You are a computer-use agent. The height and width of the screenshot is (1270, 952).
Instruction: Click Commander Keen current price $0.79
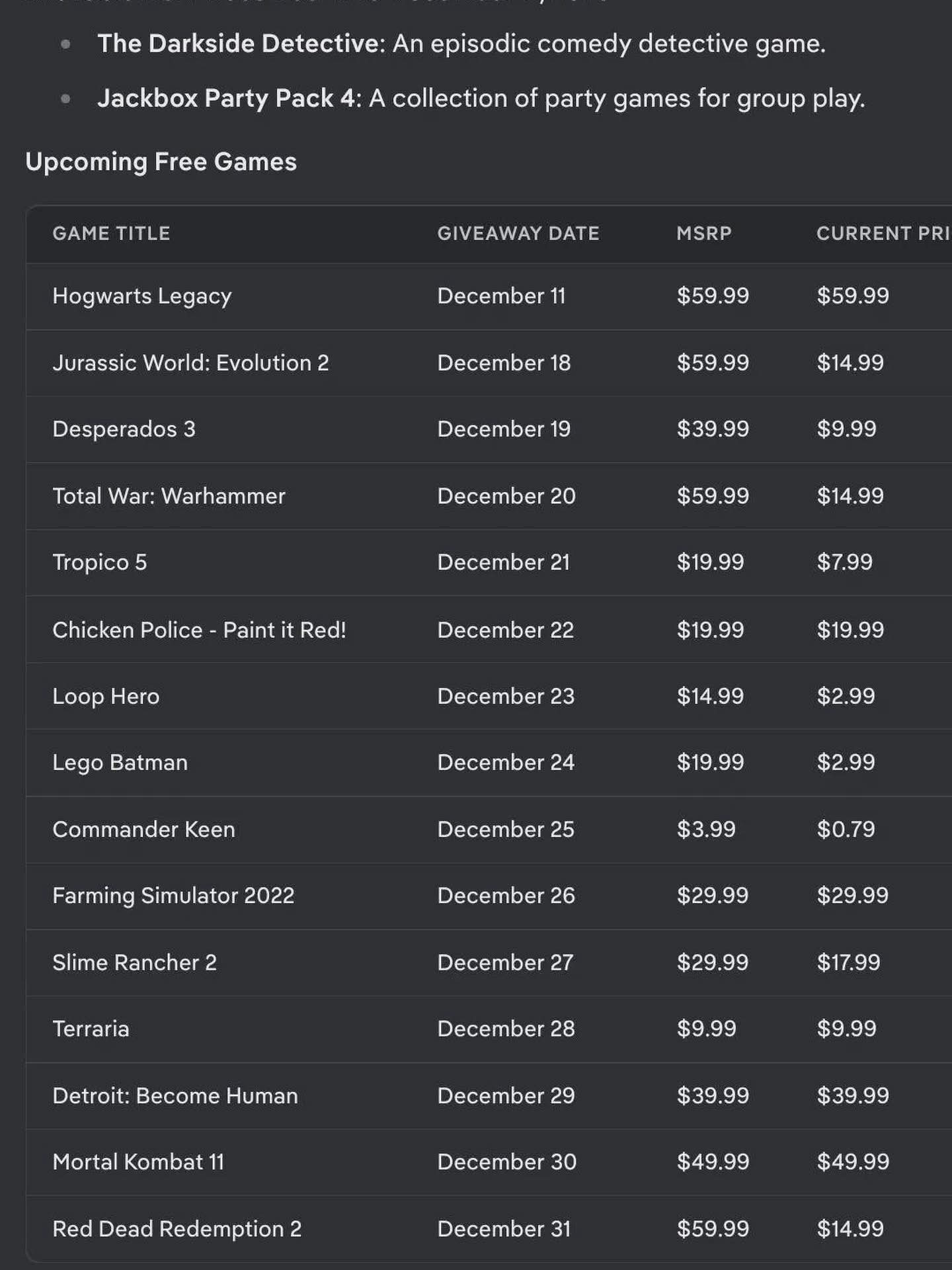click(846, 829)
